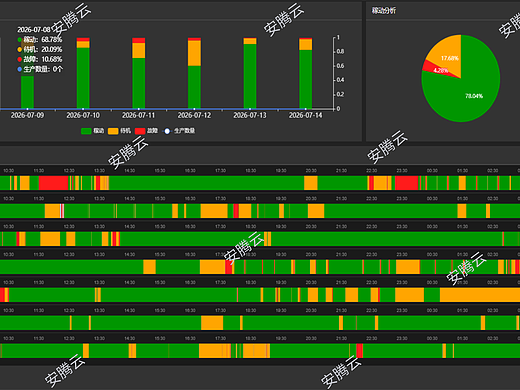The height and width of the screenshot is (390, 520).
Task: Click the 2026-07-13 axis date label
Action: pyautogui.click(x=250, y=115)
